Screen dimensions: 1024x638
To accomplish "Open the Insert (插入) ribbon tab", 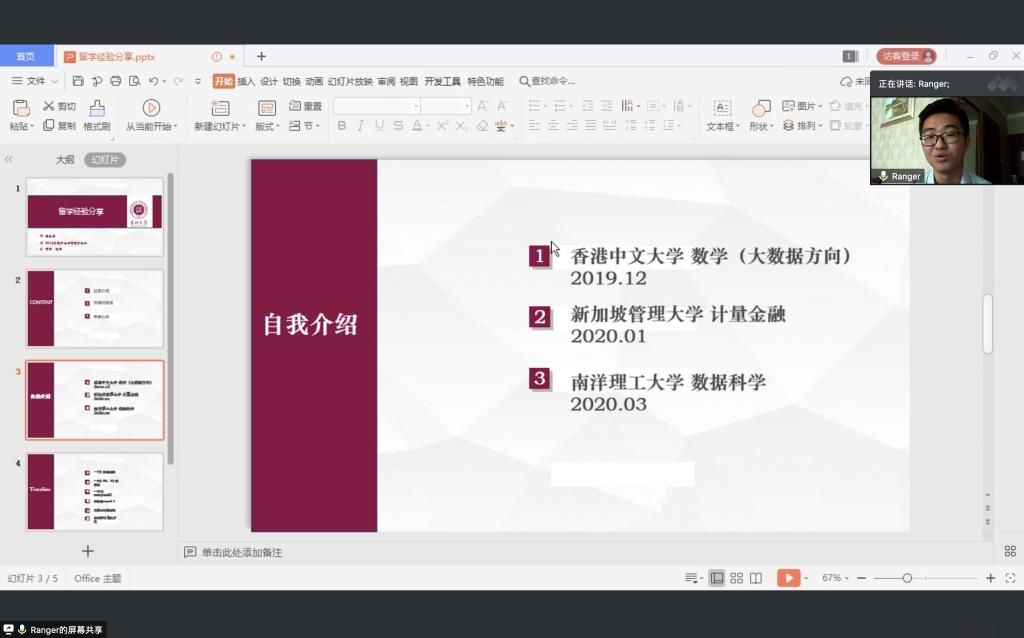I will pyautogui.click(x=246, y=81).
